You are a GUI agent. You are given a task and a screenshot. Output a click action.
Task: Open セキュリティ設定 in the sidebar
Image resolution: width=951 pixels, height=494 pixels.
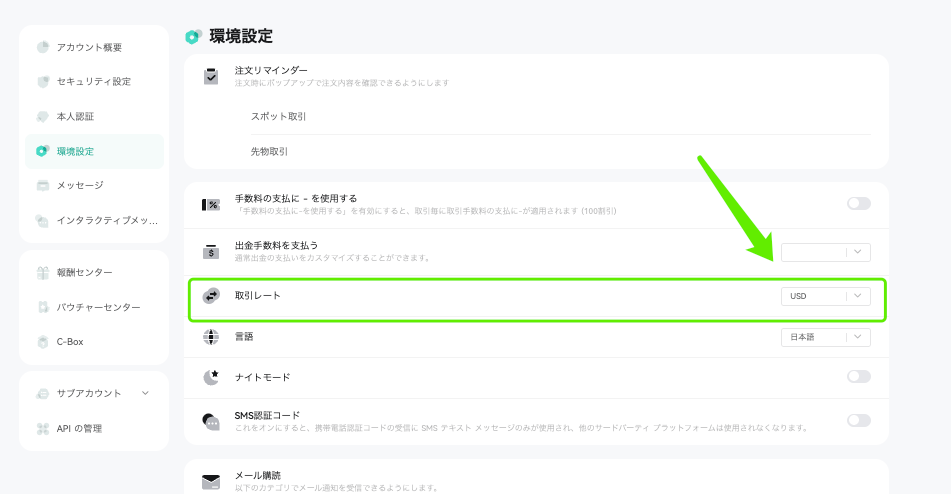pos(94,81)
